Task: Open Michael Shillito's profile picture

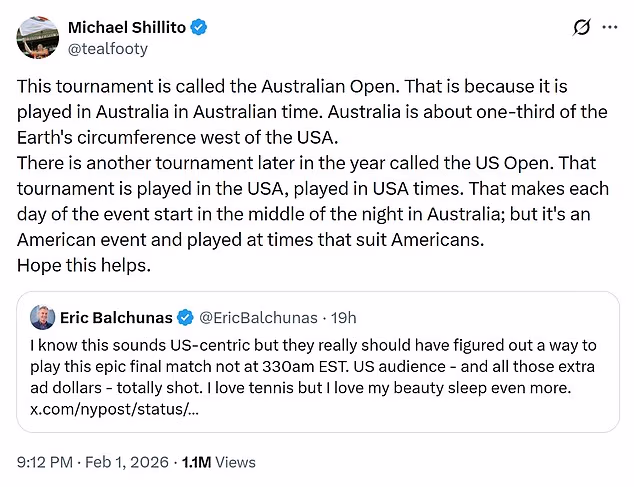Action: click(37, 37)
